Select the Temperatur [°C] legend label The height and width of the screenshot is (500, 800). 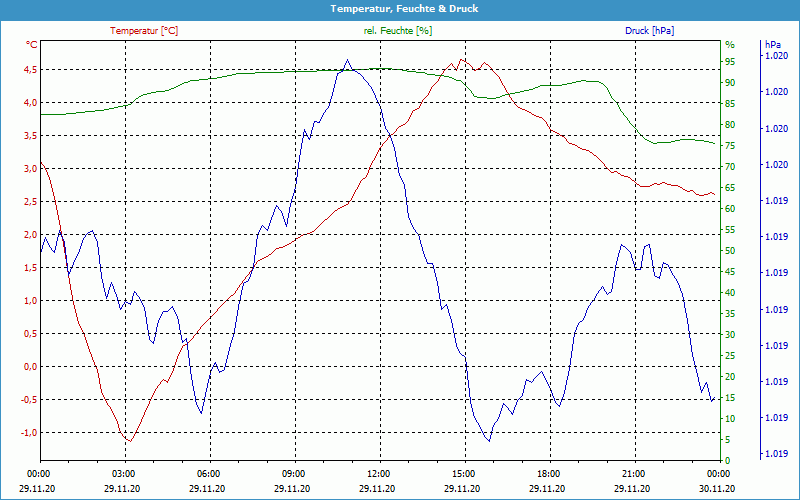coord(144,31)
